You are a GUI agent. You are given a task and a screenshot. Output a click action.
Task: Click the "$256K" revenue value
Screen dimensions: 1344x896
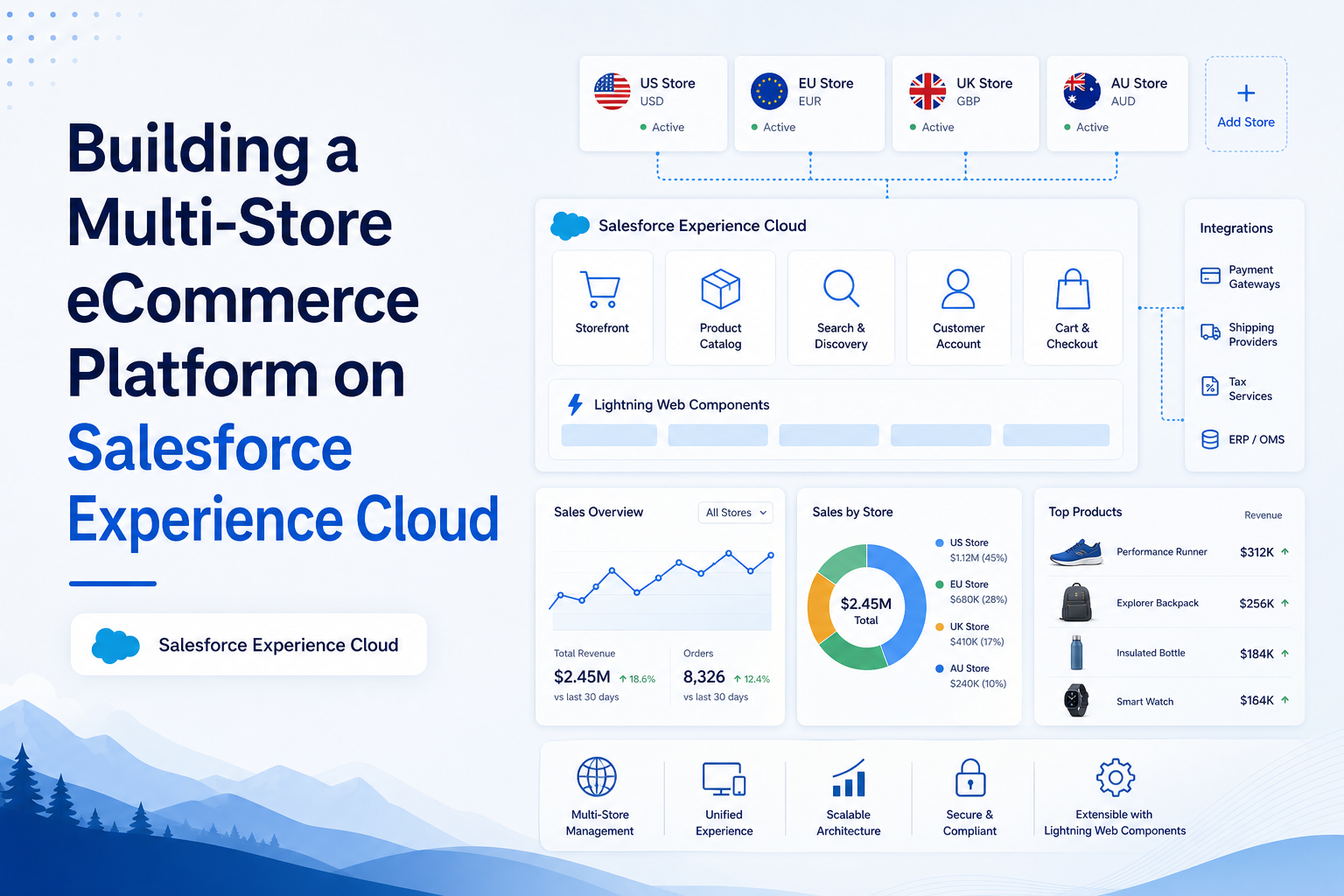point(1256,603)
